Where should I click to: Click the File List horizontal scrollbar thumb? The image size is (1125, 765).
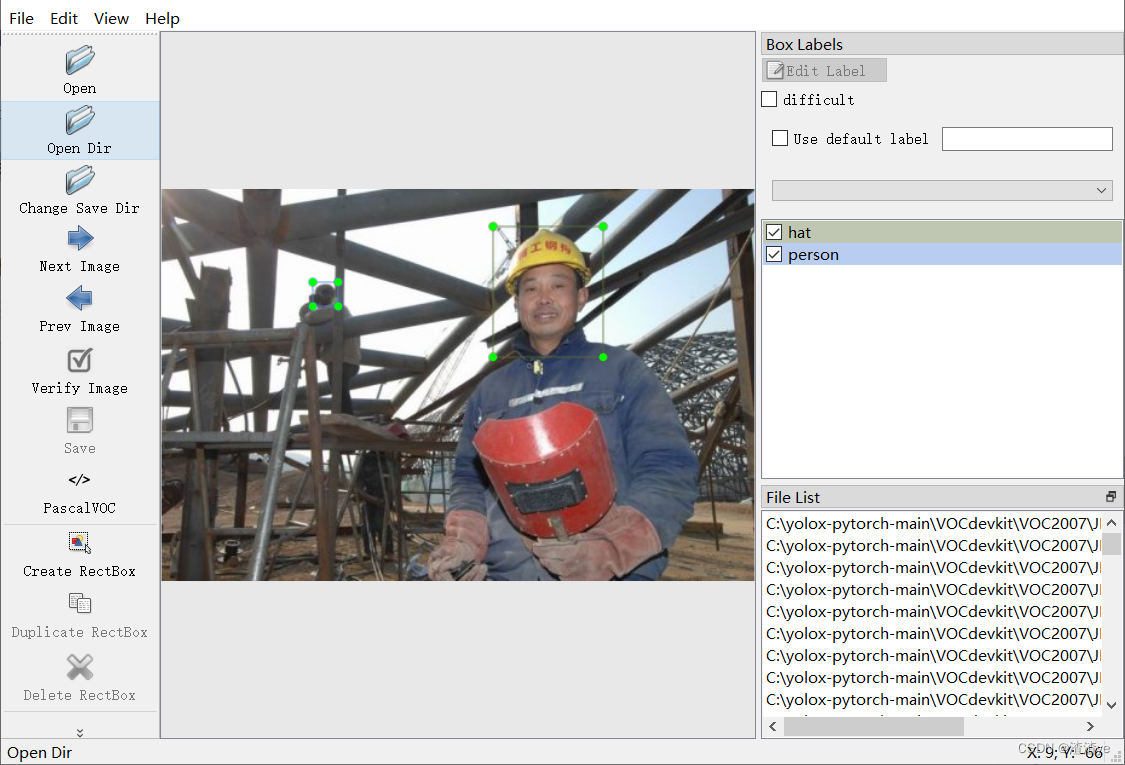873,726
